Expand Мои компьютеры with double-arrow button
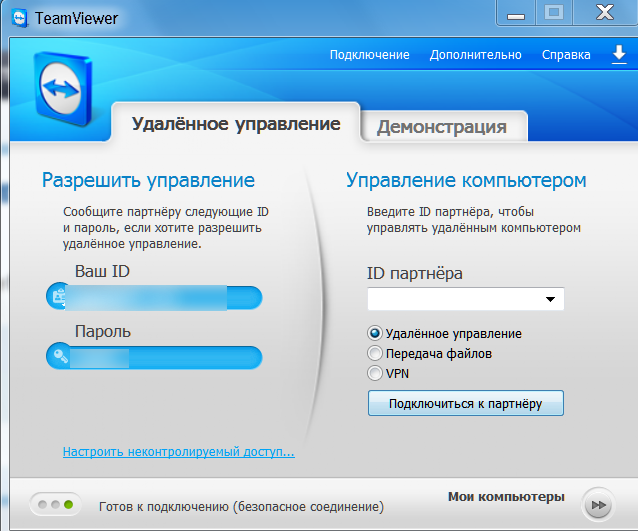 click(x=598, y=505)
